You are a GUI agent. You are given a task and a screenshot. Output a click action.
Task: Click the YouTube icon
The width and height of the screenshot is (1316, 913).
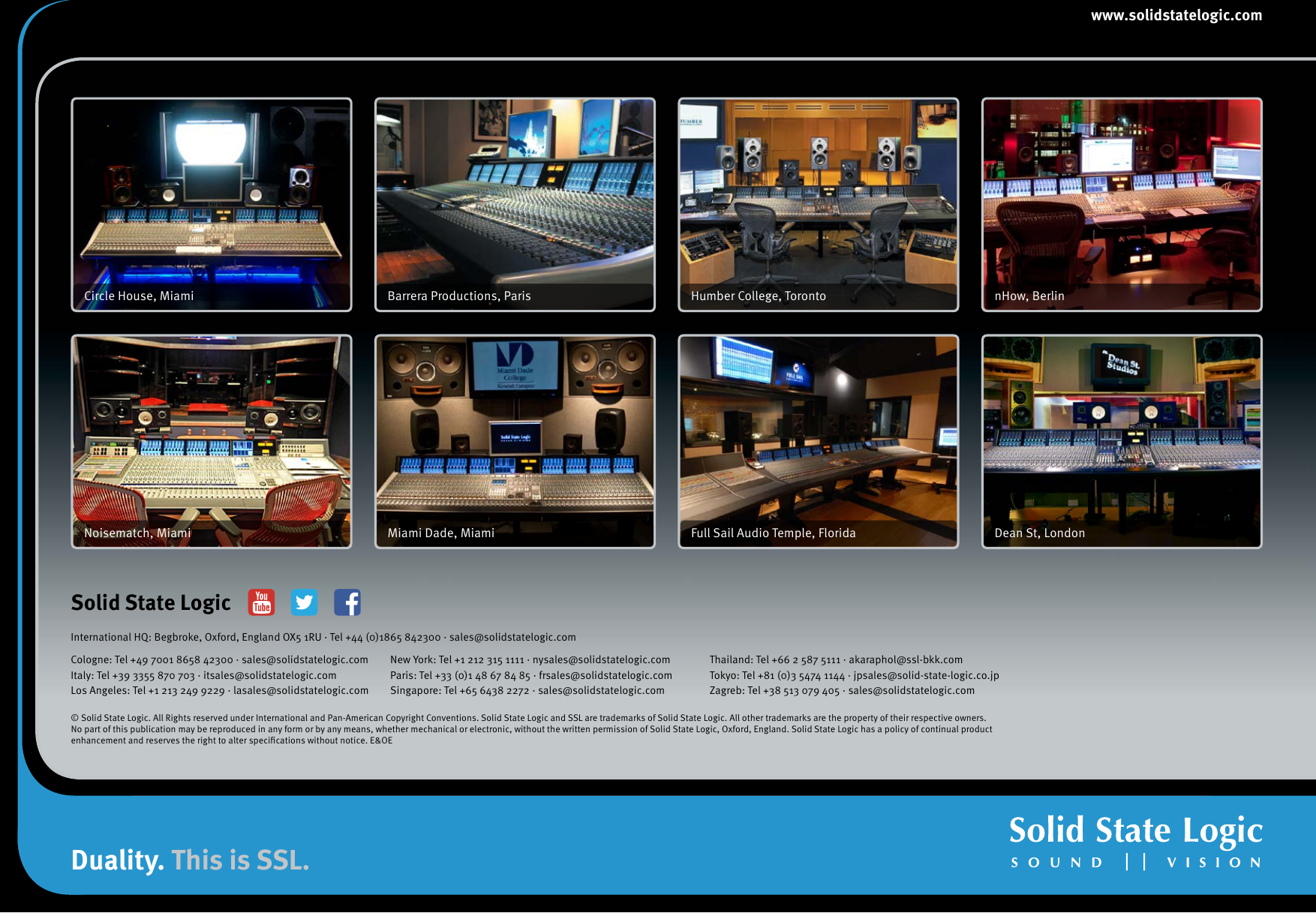pyautogui.click(x=261, y=602)
